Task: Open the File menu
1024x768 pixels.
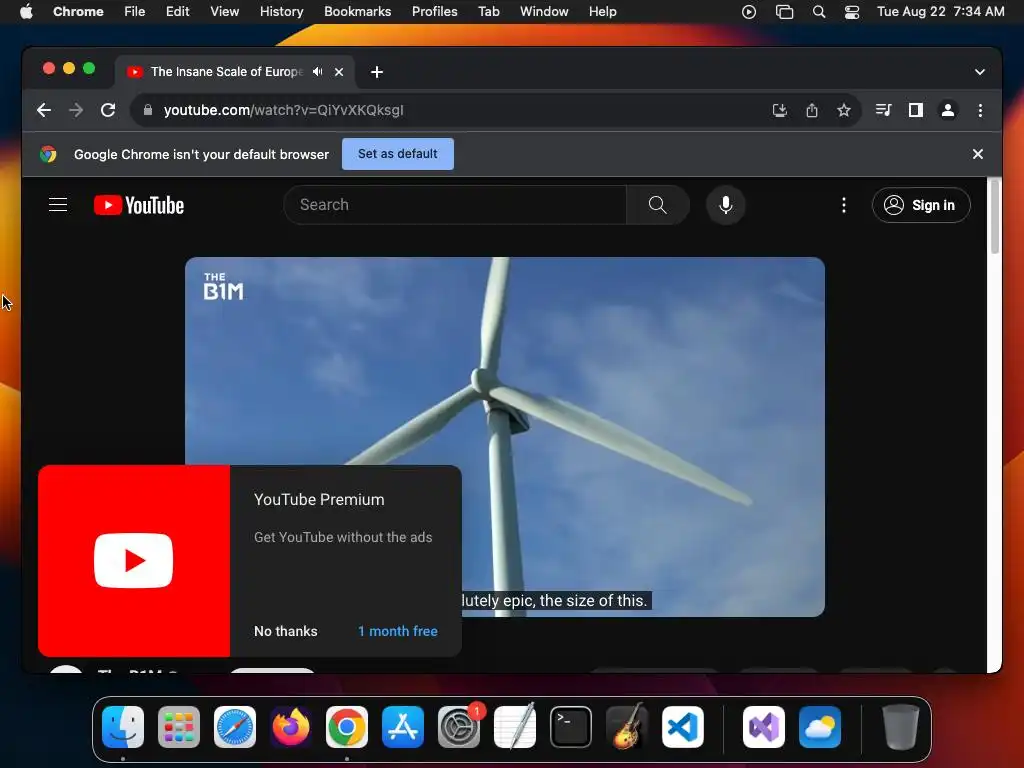Action: point(135,12)
